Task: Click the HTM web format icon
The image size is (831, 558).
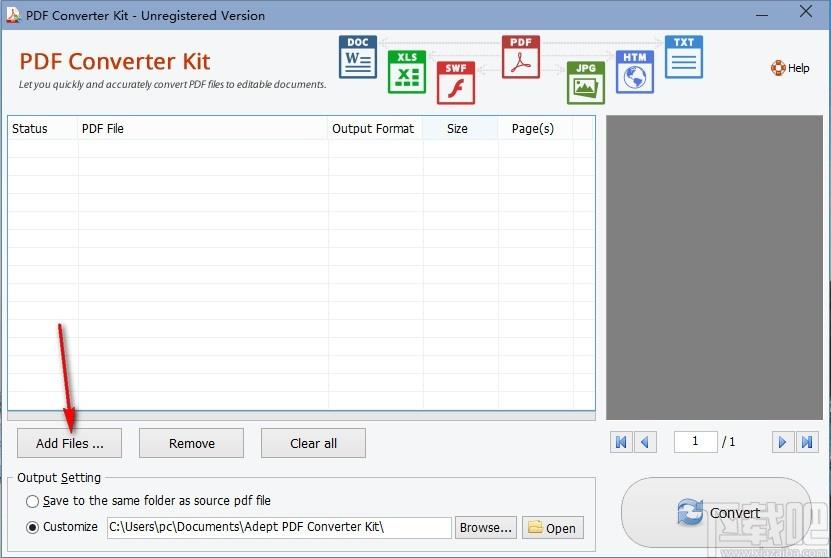Action: click(634, 72)
